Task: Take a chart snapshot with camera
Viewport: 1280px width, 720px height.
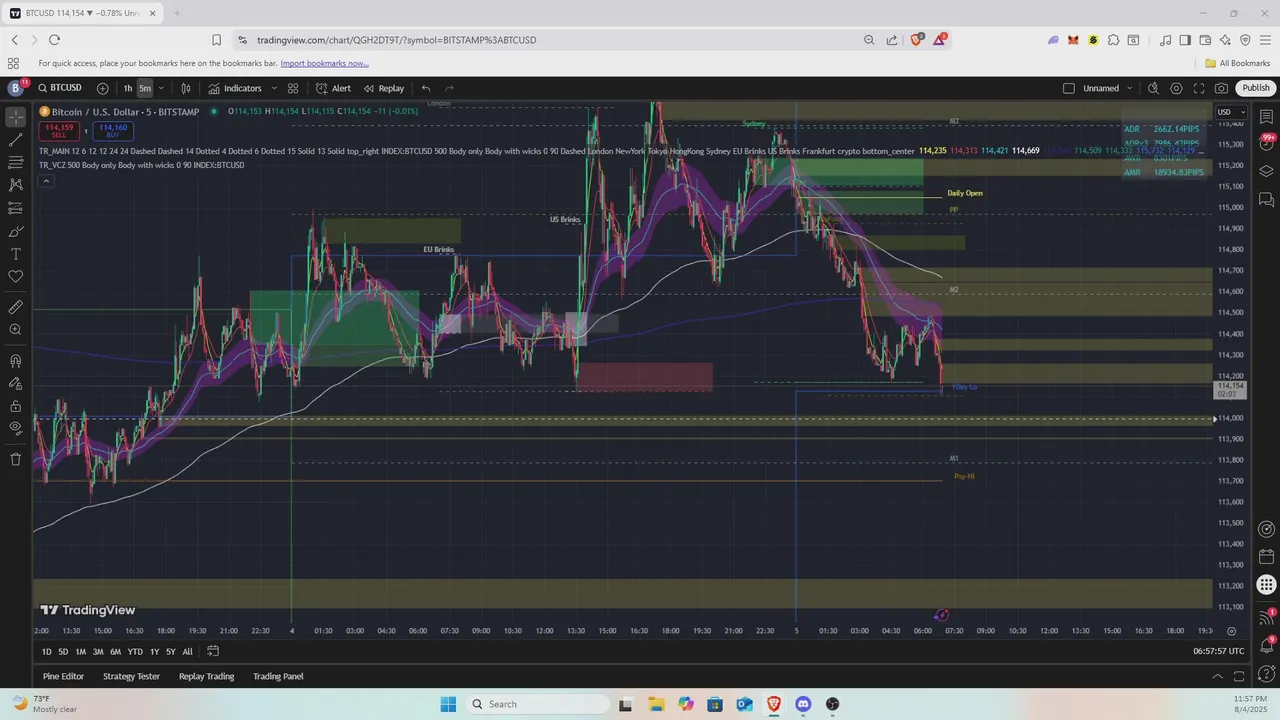Action: [x=1222, y=88]
